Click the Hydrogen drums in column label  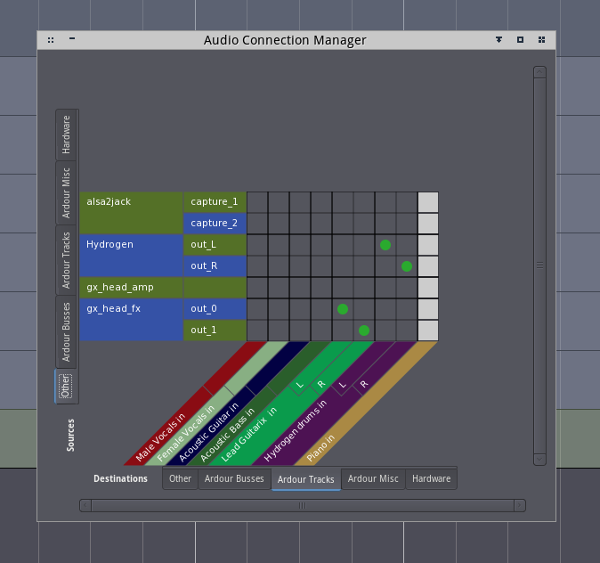coord(295,431)
